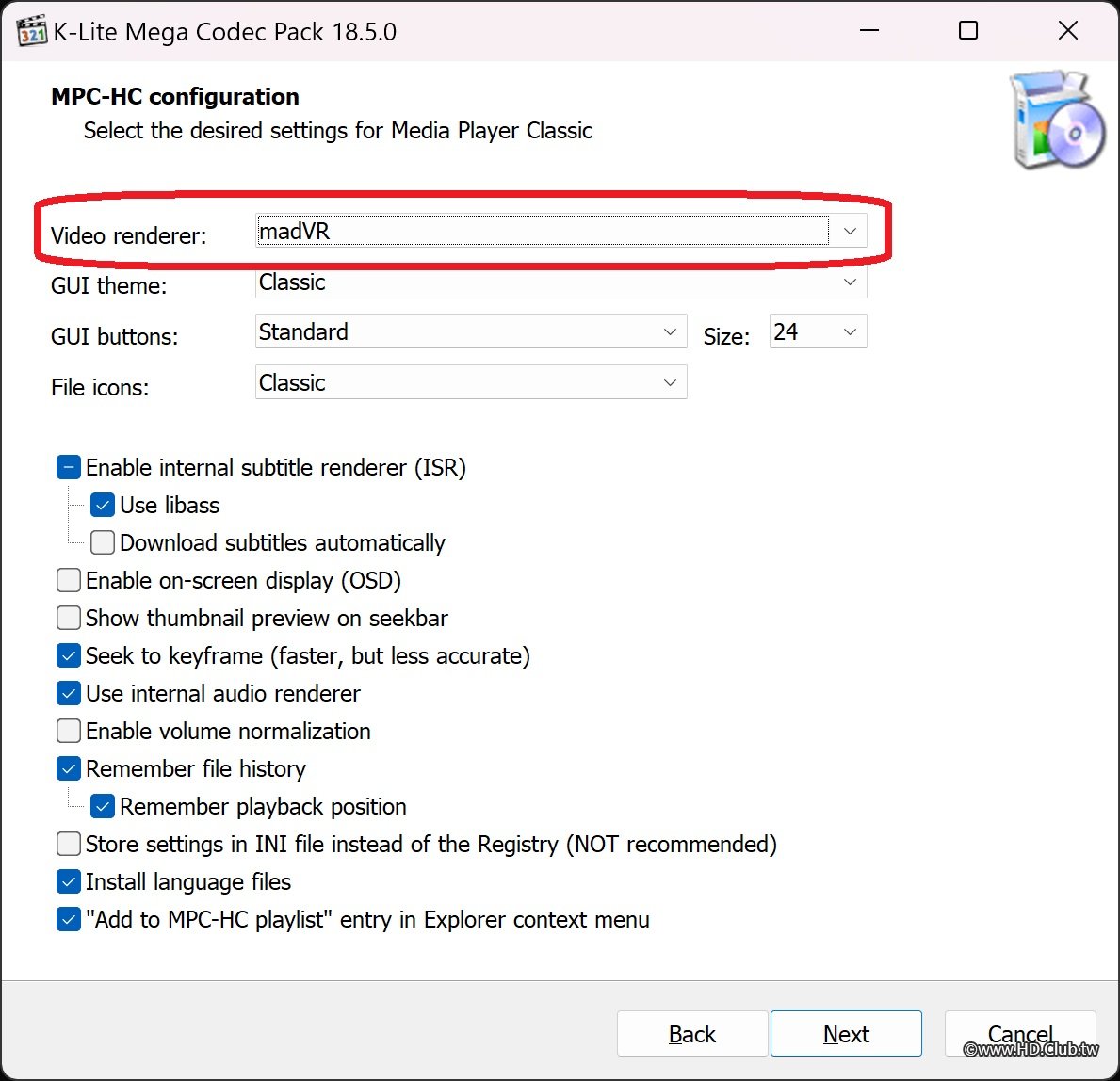
Task: Tick Show thumbnail preview on seekbar
Action: point(69,619)
